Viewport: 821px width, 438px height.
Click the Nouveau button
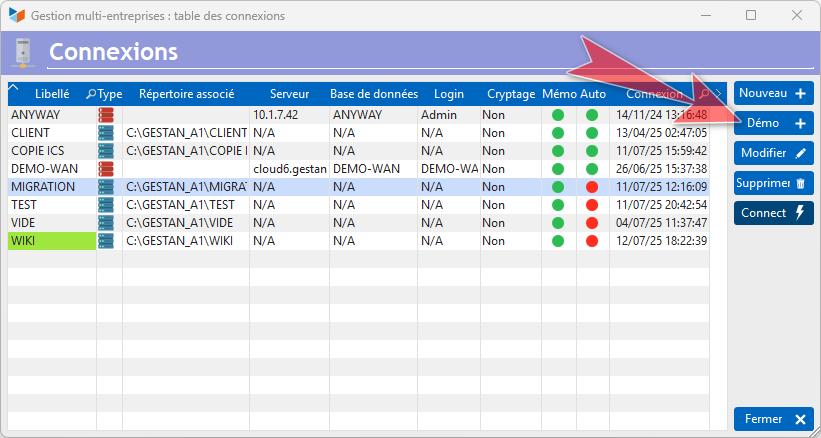[x=773, y=93]
